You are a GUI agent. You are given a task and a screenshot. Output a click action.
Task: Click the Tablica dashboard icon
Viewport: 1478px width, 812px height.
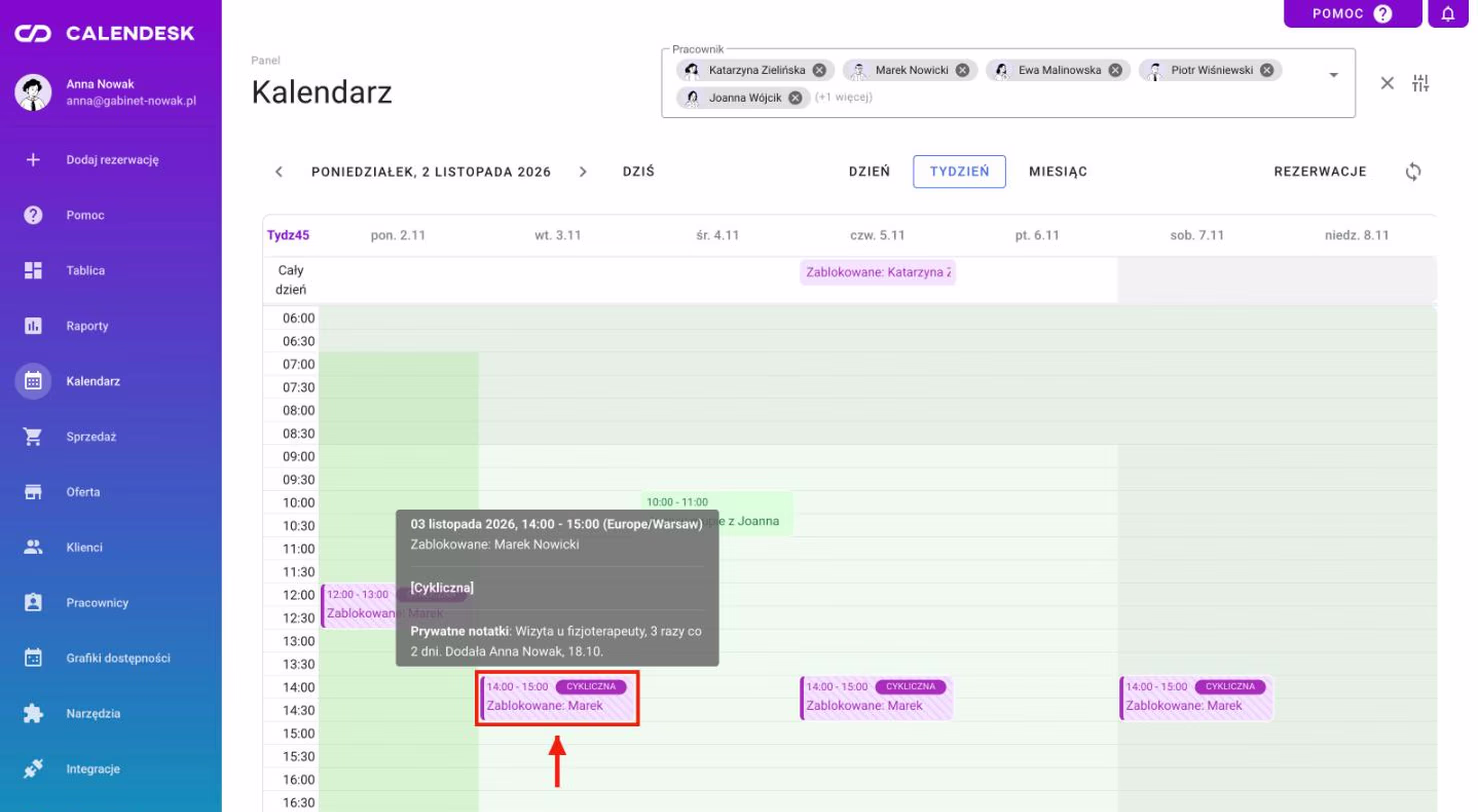pos(33,270)
